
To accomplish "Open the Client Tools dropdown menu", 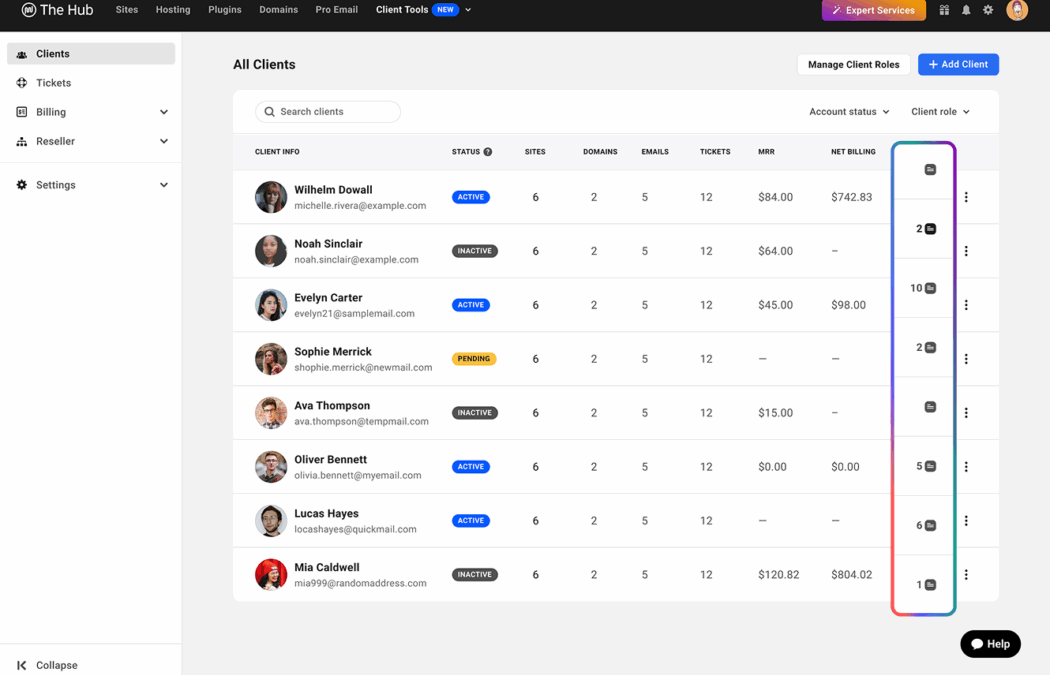I will pos(402,10).
